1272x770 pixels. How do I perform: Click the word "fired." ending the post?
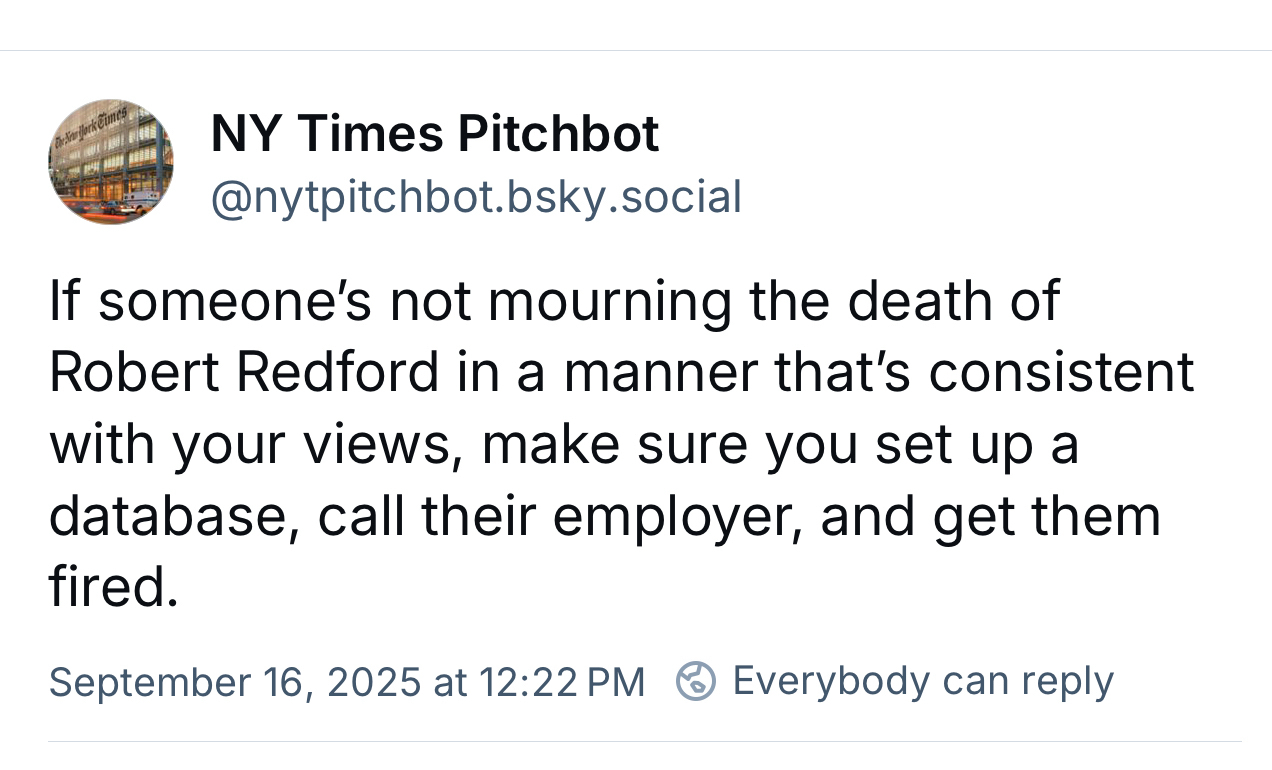click(x=113, y=588)
